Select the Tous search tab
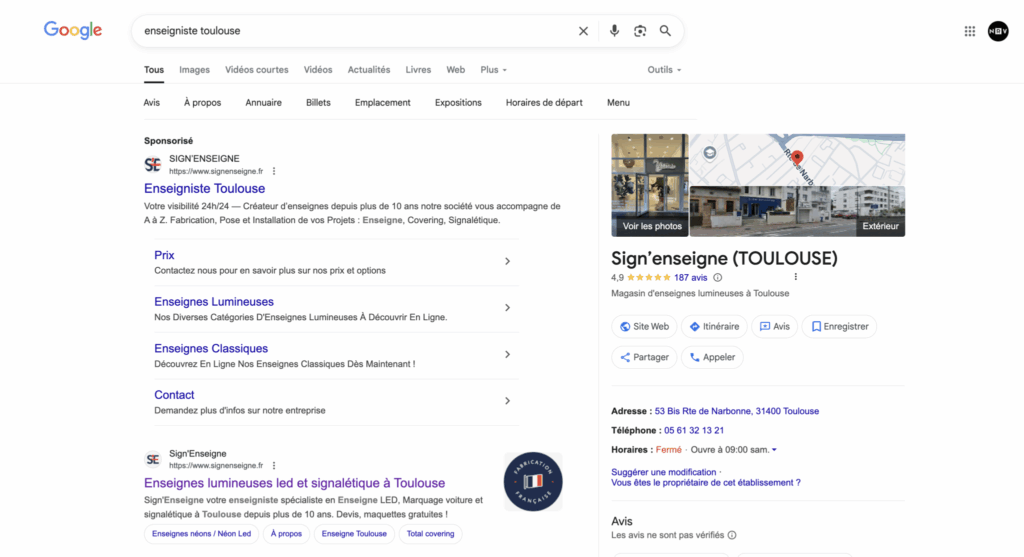The height and width of the screenshot is (557, 1024). point(154,70)
